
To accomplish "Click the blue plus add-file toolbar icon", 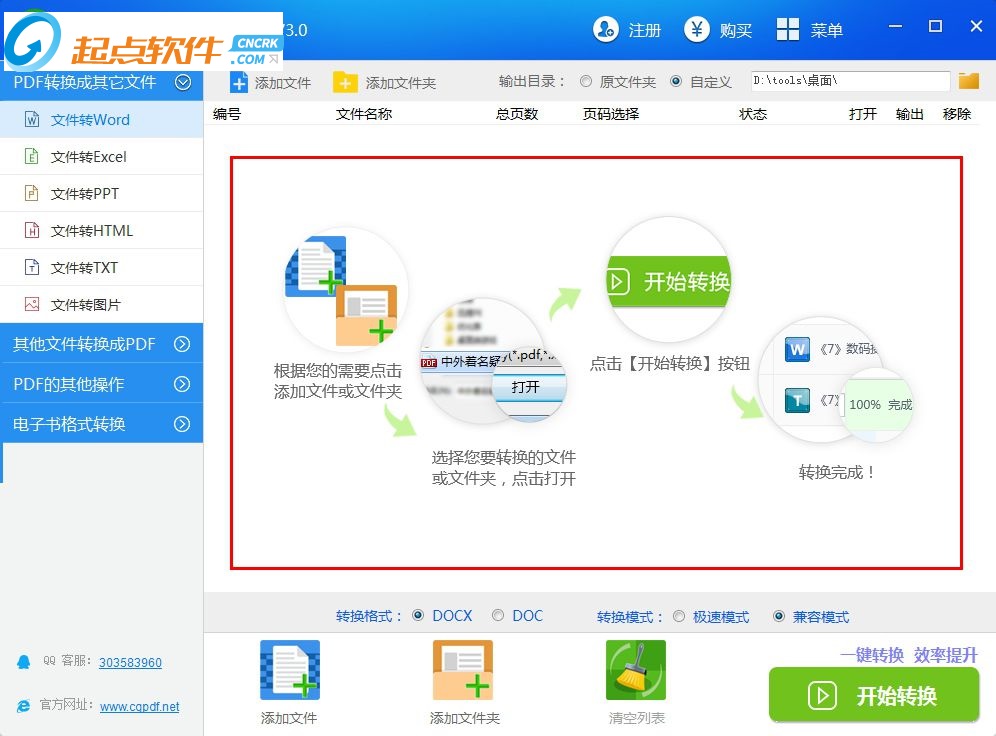I will click(239, 83).
